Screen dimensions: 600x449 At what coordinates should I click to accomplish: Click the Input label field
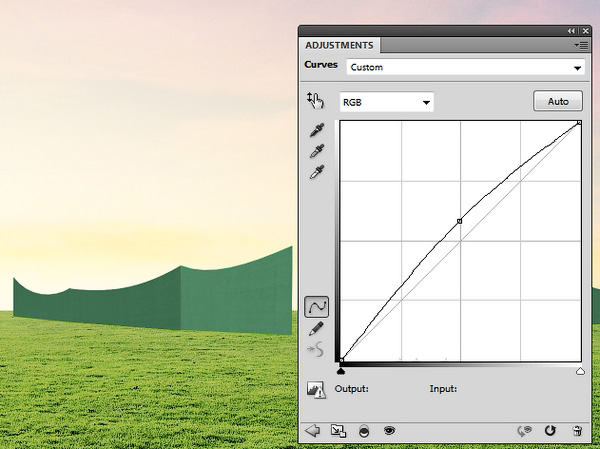pyautogui.click(x=443, y=389)
